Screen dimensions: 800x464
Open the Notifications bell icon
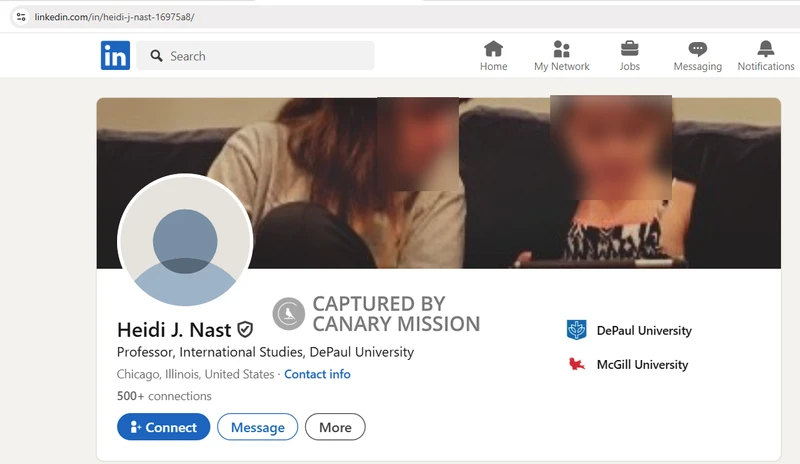click(765, 49)
